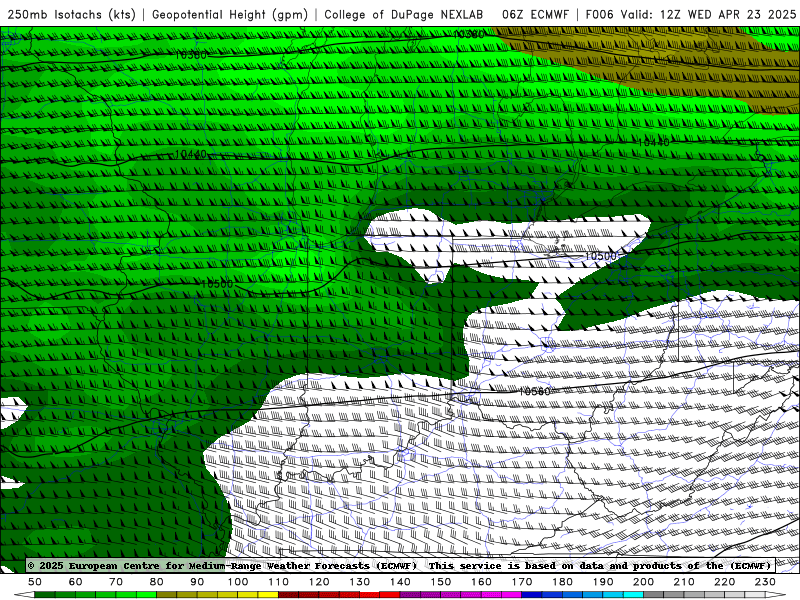Click the legend value 160
This screenshot has width=800, height=600.
click(x=481, y=582)
